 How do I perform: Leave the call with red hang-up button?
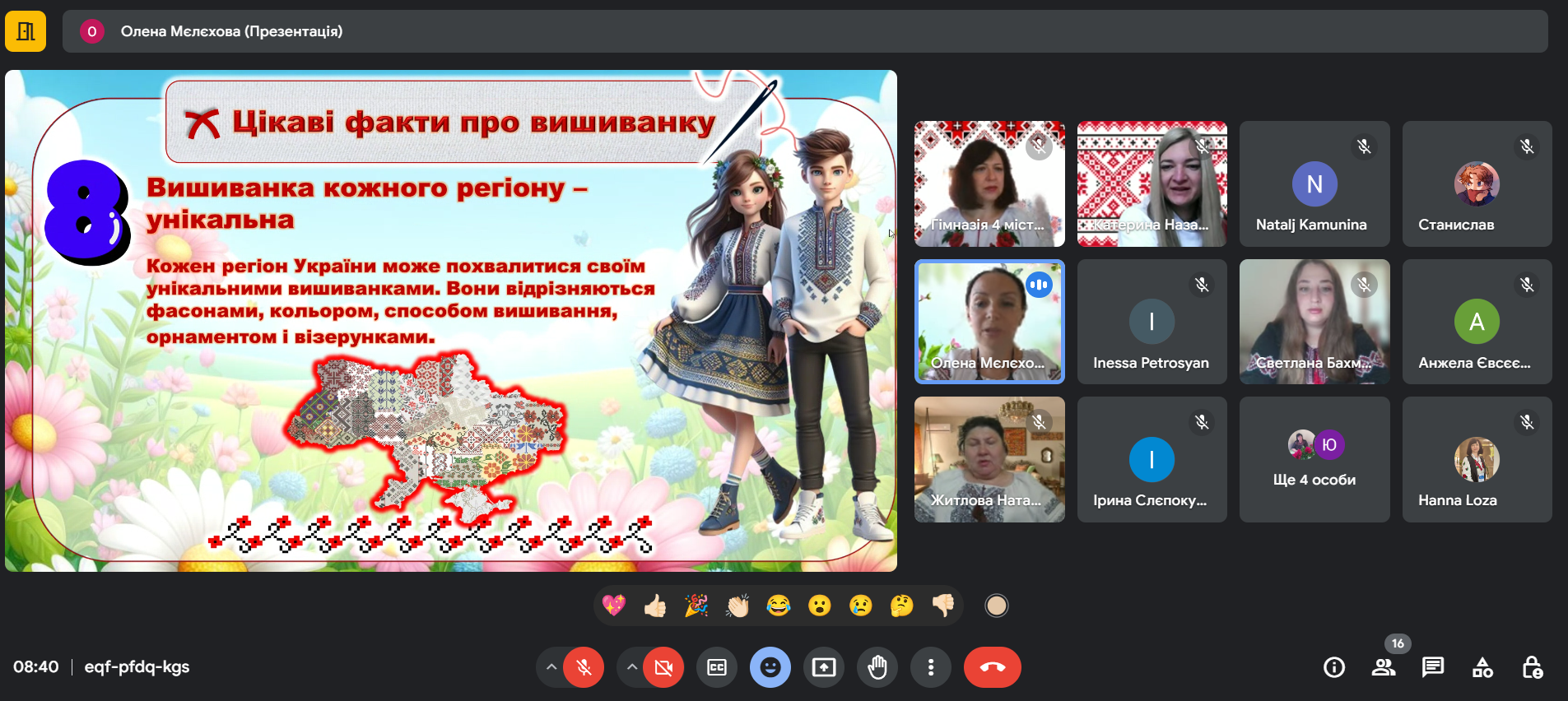993,667
